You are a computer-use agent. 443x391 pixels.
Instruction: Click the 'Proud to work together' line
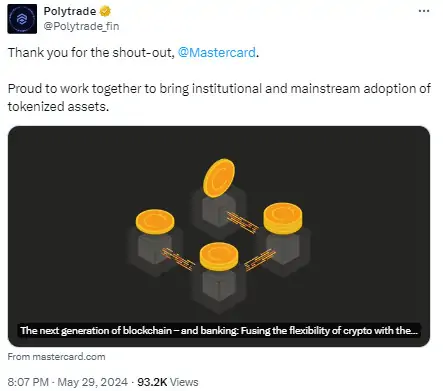pyautogui.click(x=219, y=89)
